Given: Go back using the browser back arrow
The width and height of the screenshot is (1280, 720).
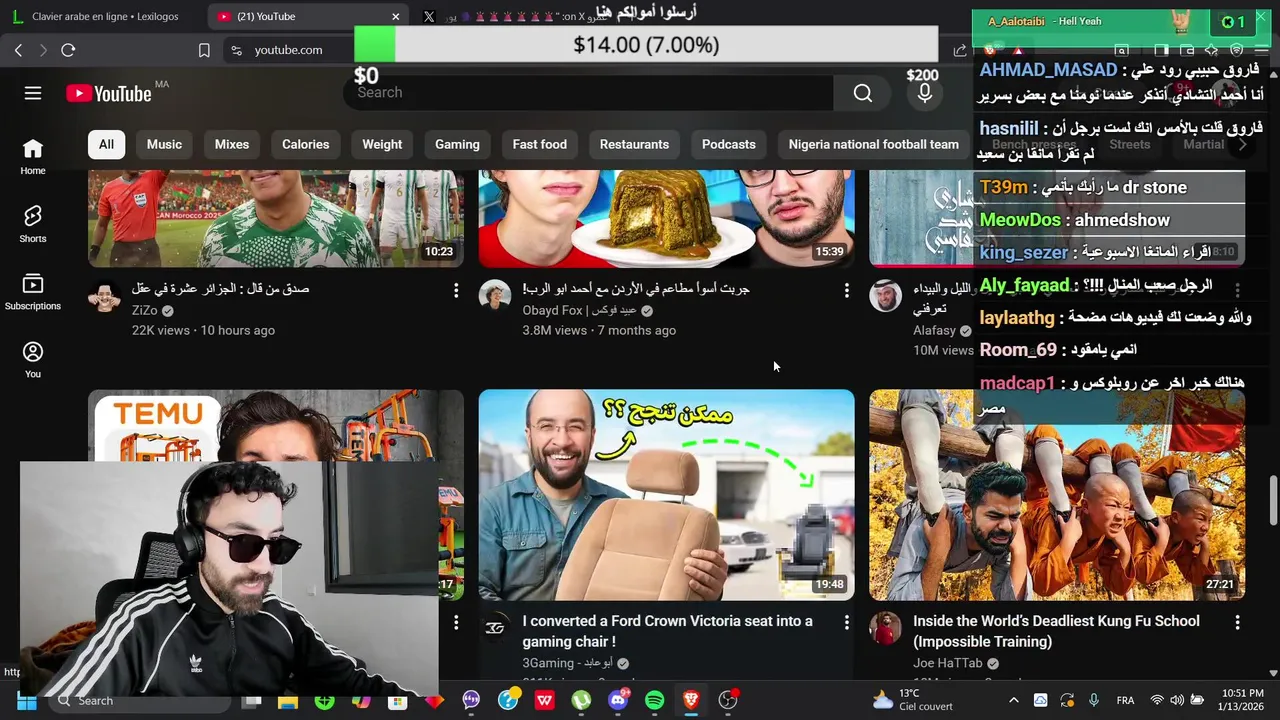Looking at the screenshot, I should pos(18,50).
